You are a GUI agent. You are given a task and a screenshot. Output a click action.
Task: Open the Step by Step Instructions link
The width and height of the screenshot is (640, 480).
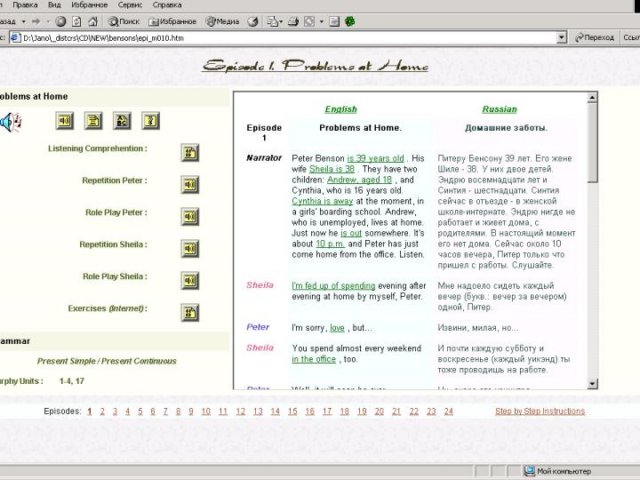coord(540,411)
